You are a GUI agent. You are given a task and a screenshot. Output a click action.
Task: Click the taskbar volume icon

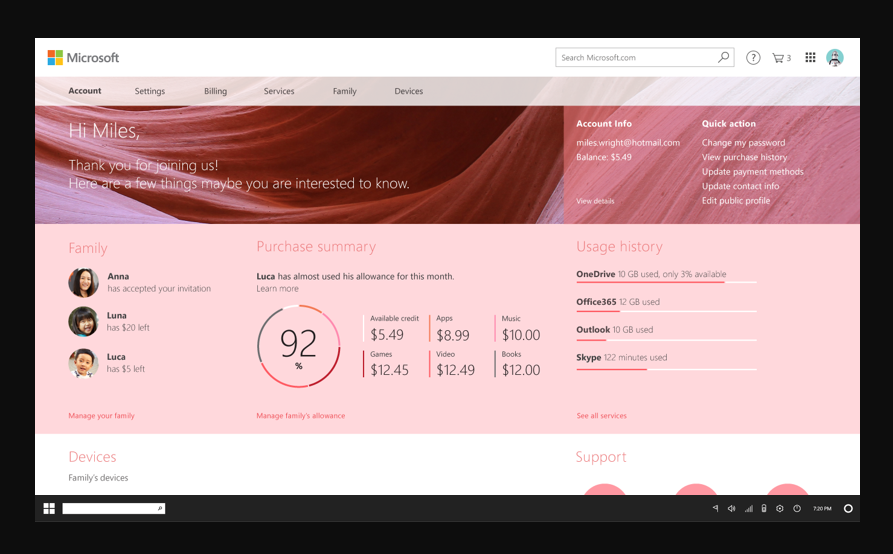[731, 509]
